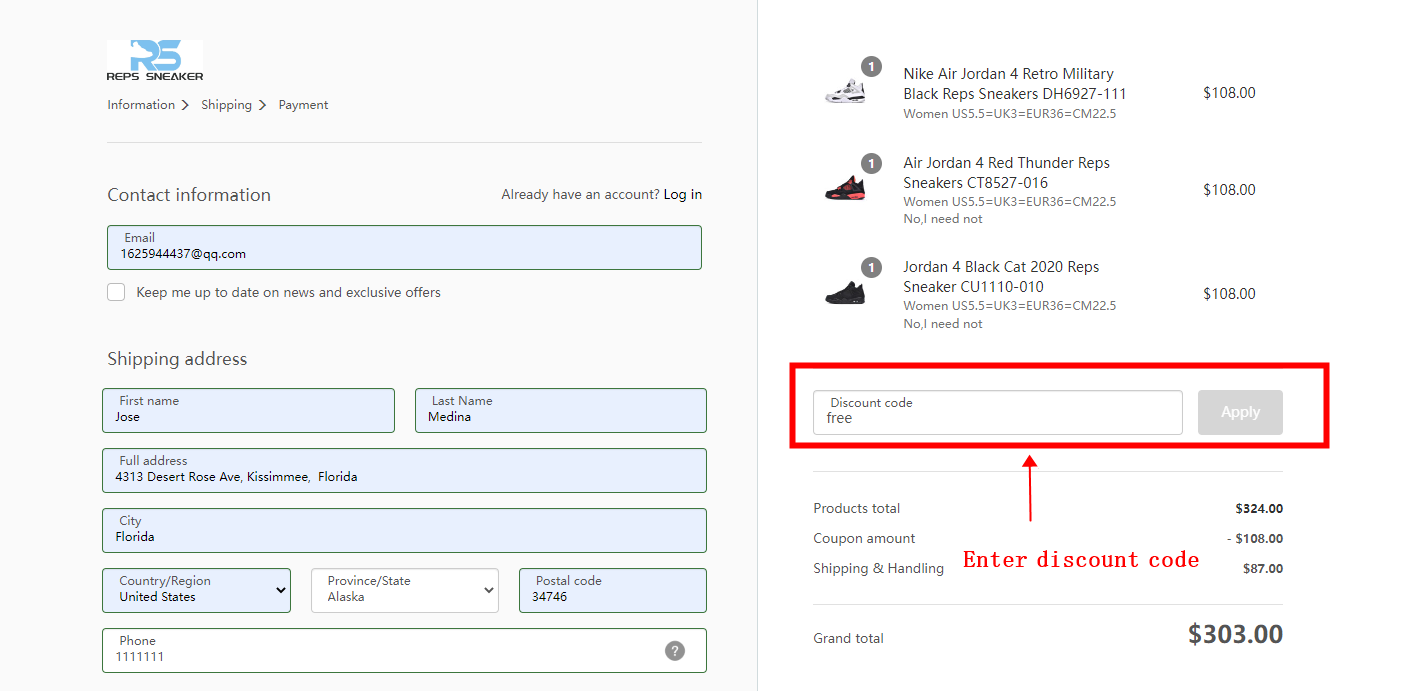Click the Jordan 4 Black Cat 2020 product name
Image resolution: width=1419 pixels, height=691 pixels.
tap(1001, 277)
